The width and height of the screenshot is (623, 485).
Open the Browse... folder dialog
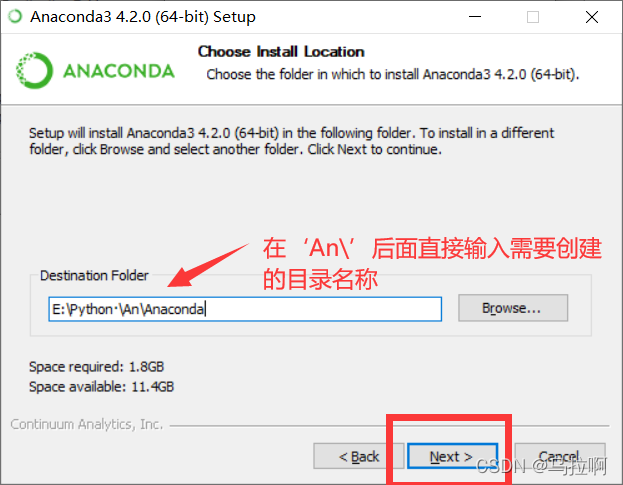pos(513,308)
